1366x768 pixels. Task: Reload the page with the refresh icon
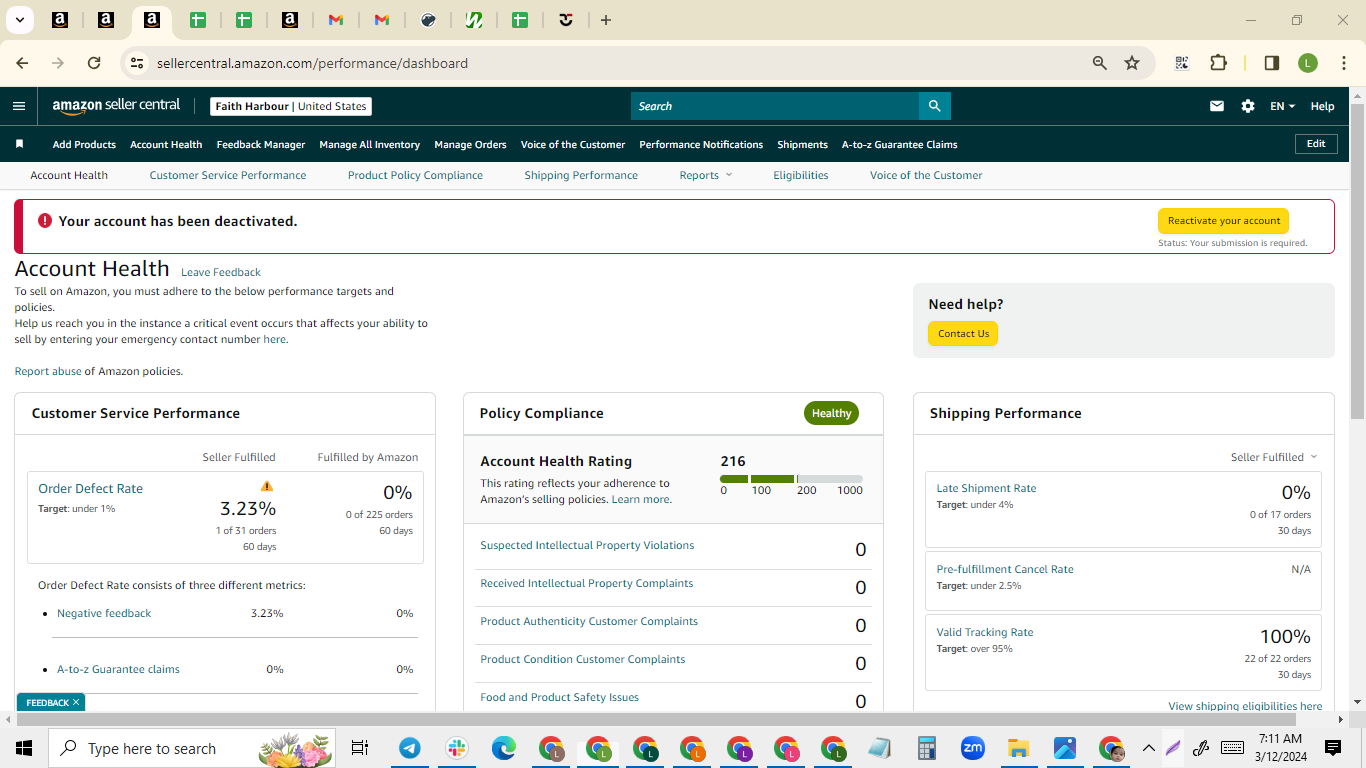pos(94,63)
